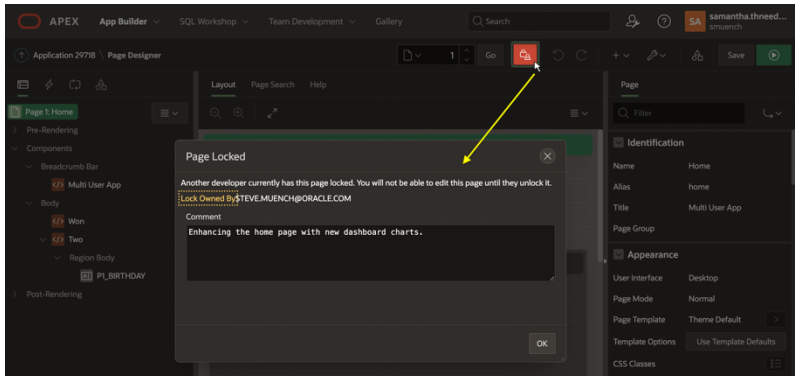
Task: Switch to the Help tab
Action: tap(318, 85)
